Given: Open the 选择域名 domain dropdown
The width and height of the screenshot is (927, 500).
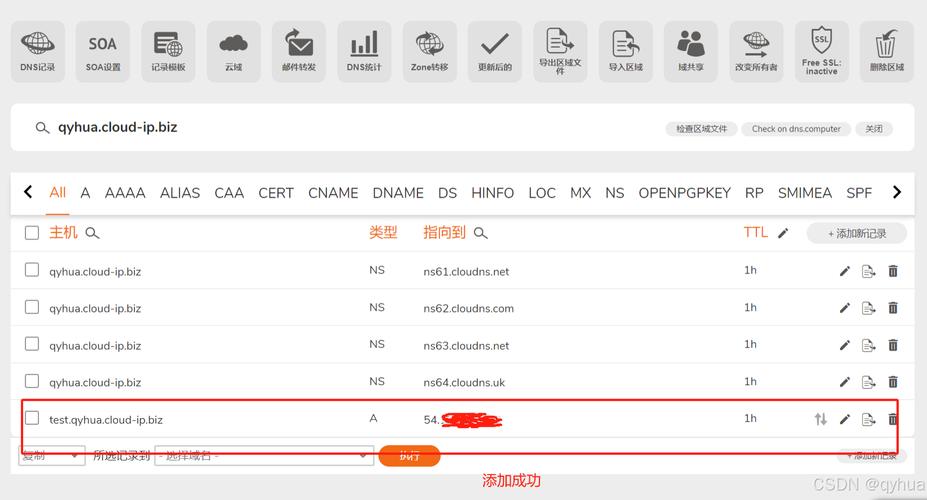Looking at the screenshot, I should click(264, 456).
